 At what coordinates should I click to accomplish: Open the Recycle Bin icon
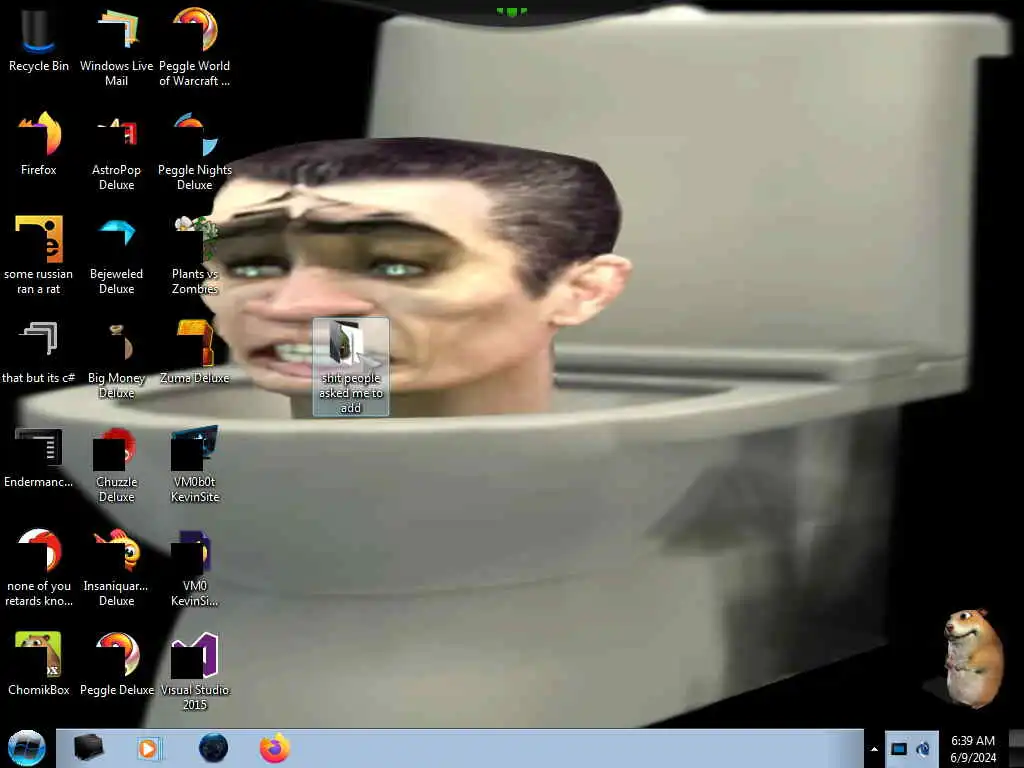39,40
